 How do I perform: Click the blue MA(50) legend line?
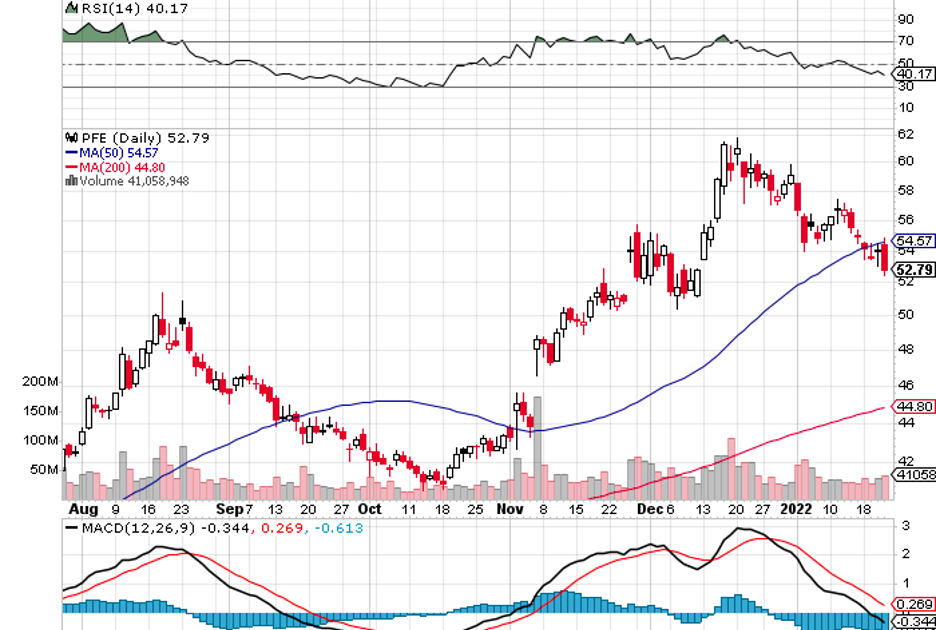(71, 152)
